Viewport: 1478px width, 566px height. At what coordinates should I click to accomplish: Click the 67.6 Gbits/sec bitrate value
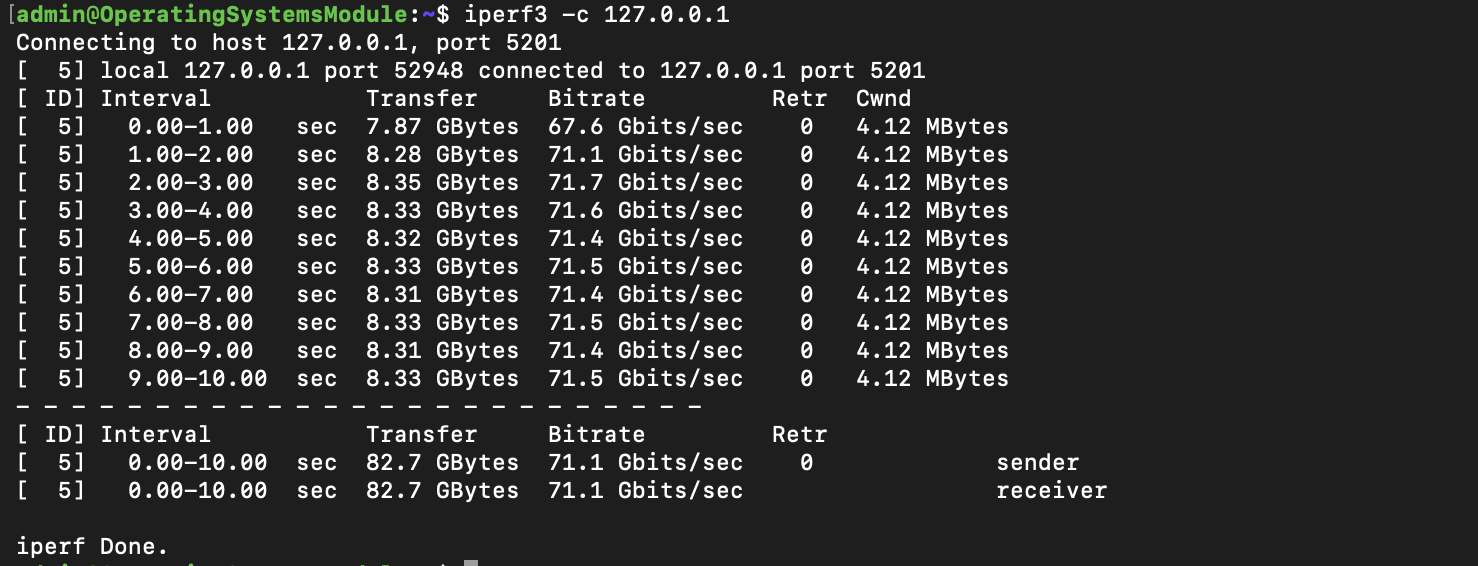point(645,127)
